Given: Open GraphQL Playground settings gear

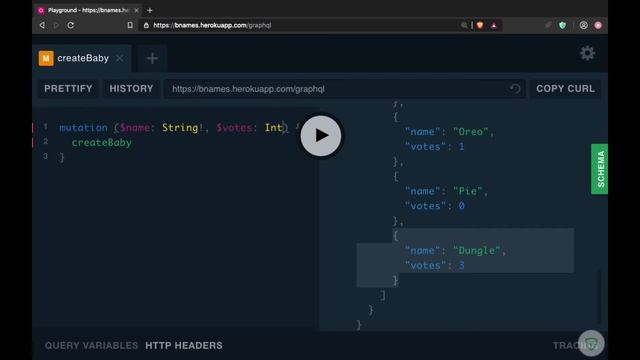Looking at the screenshot, I should click(587, 53).
